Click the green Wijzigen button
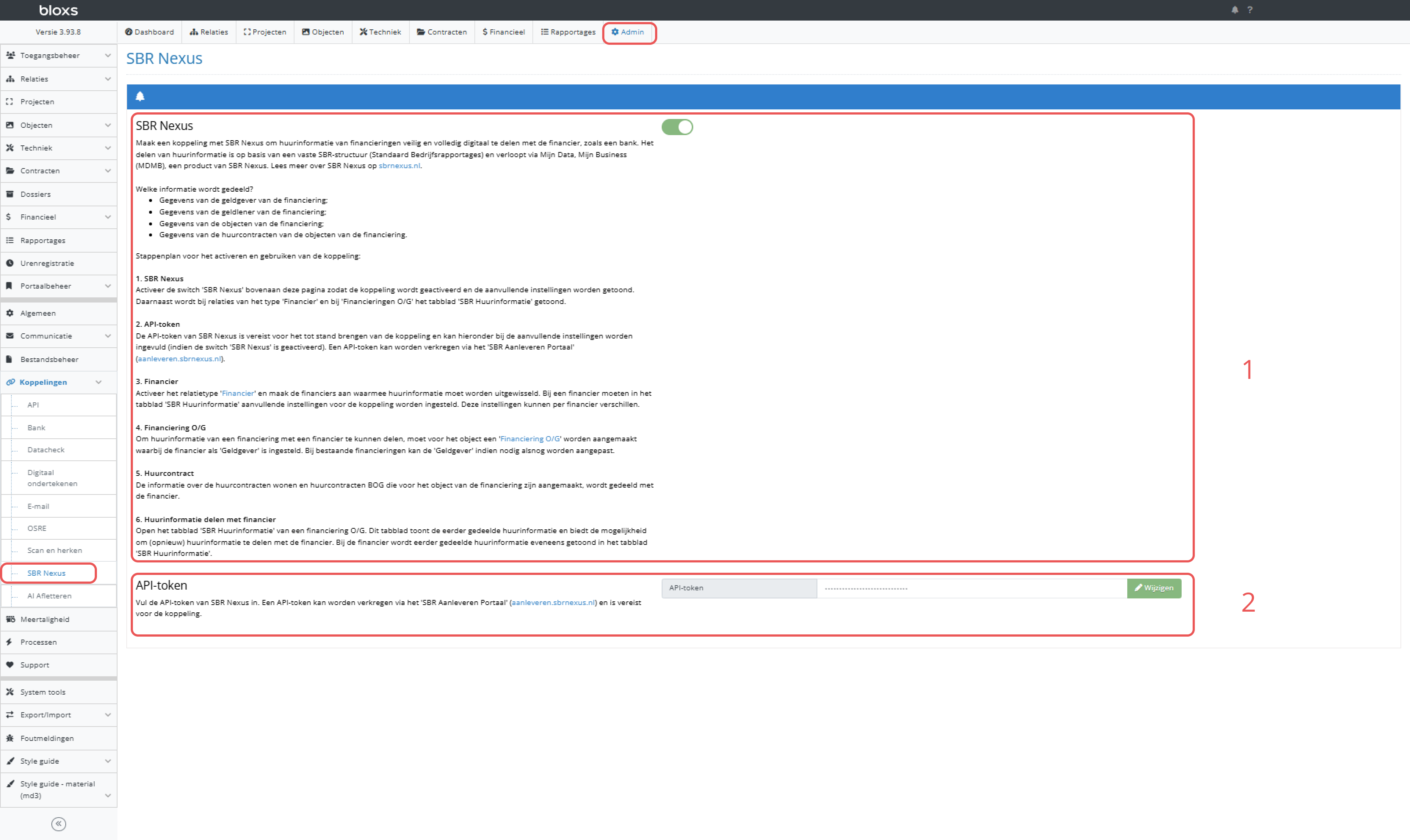1410x840 pixels. point(1154,588)
